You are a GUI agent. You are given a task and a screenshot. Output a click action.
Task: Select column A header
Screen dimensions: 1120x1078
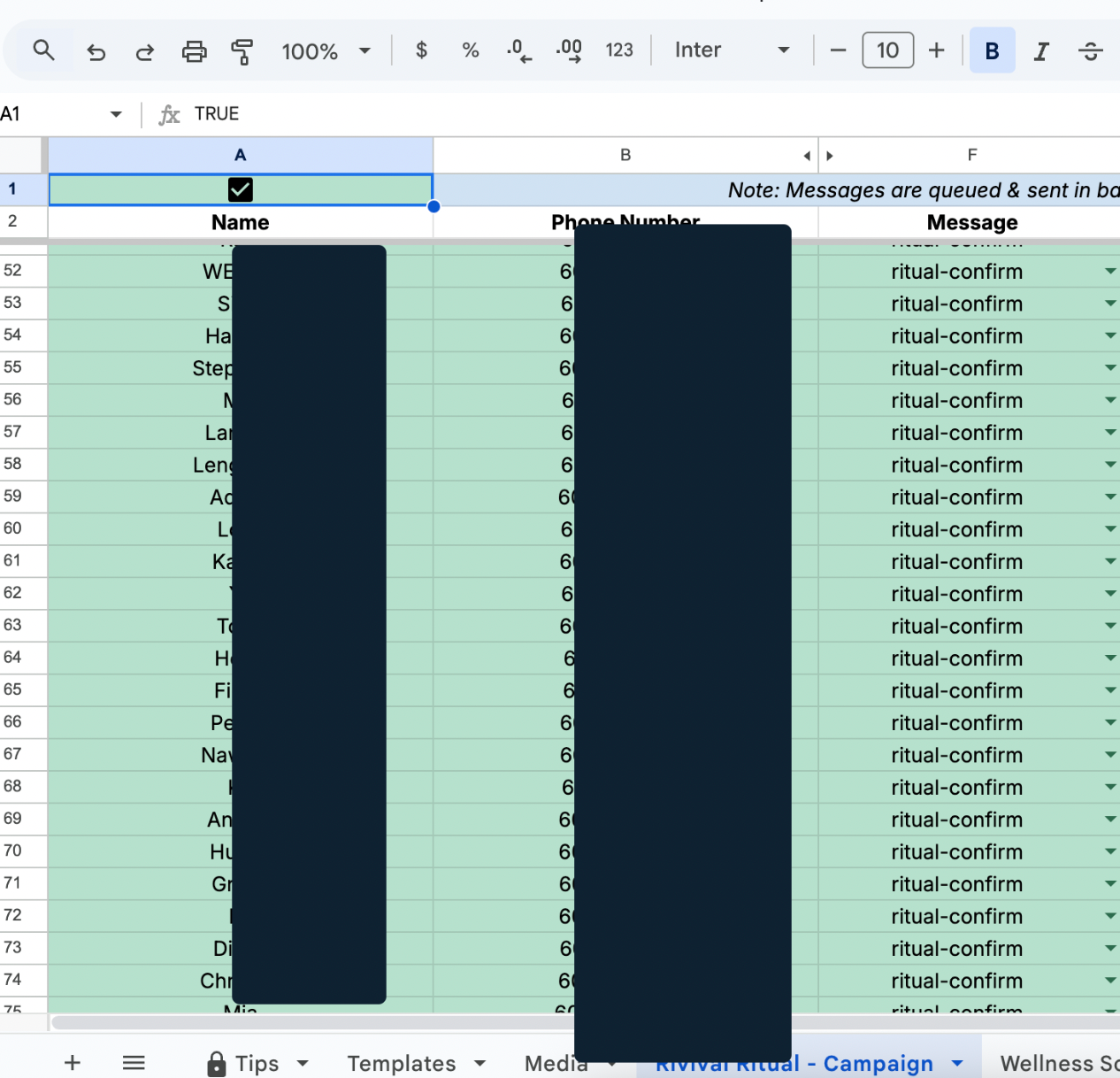tap(241, 155)
